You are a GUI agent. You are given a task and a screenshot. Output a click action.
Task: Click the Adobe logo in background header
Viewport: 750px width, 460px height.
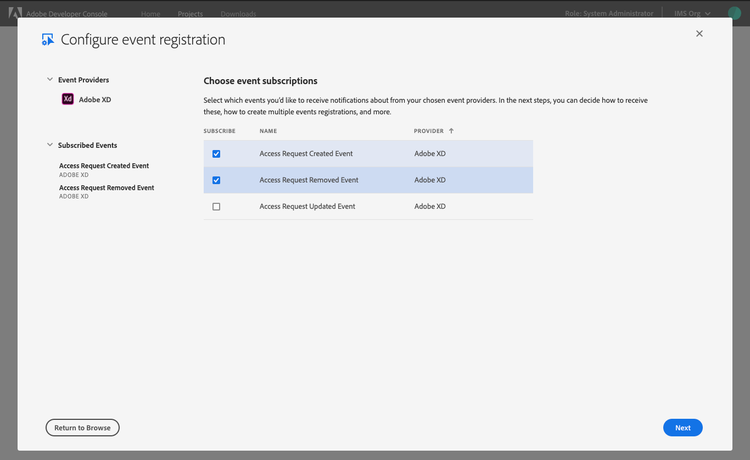pos(15,12)
